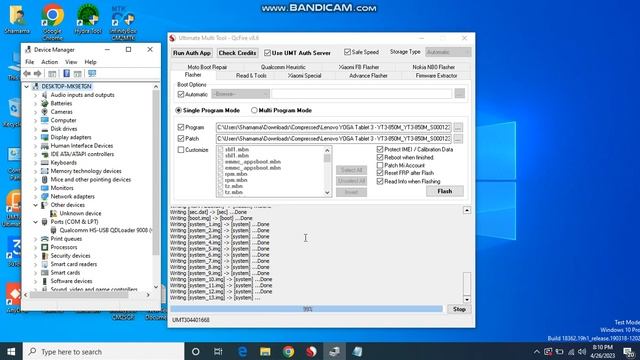Click Run Auth App button
Image resolution: width=640 pixels, height=360 pixels.
[192, 53]
